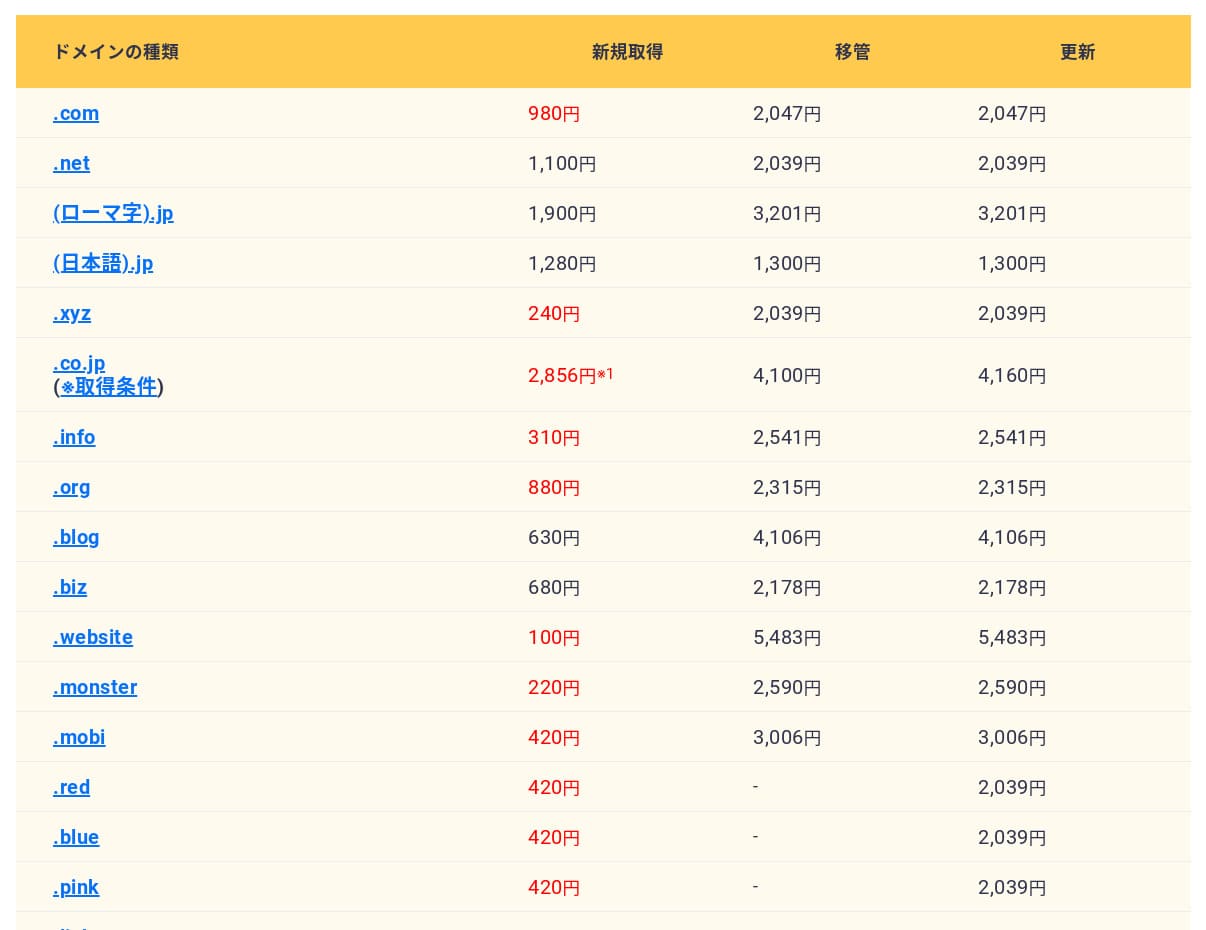This screenshot has height=930, width=1206.
Task: View the ※取得条件 requirements link
Action: (109, 387)
